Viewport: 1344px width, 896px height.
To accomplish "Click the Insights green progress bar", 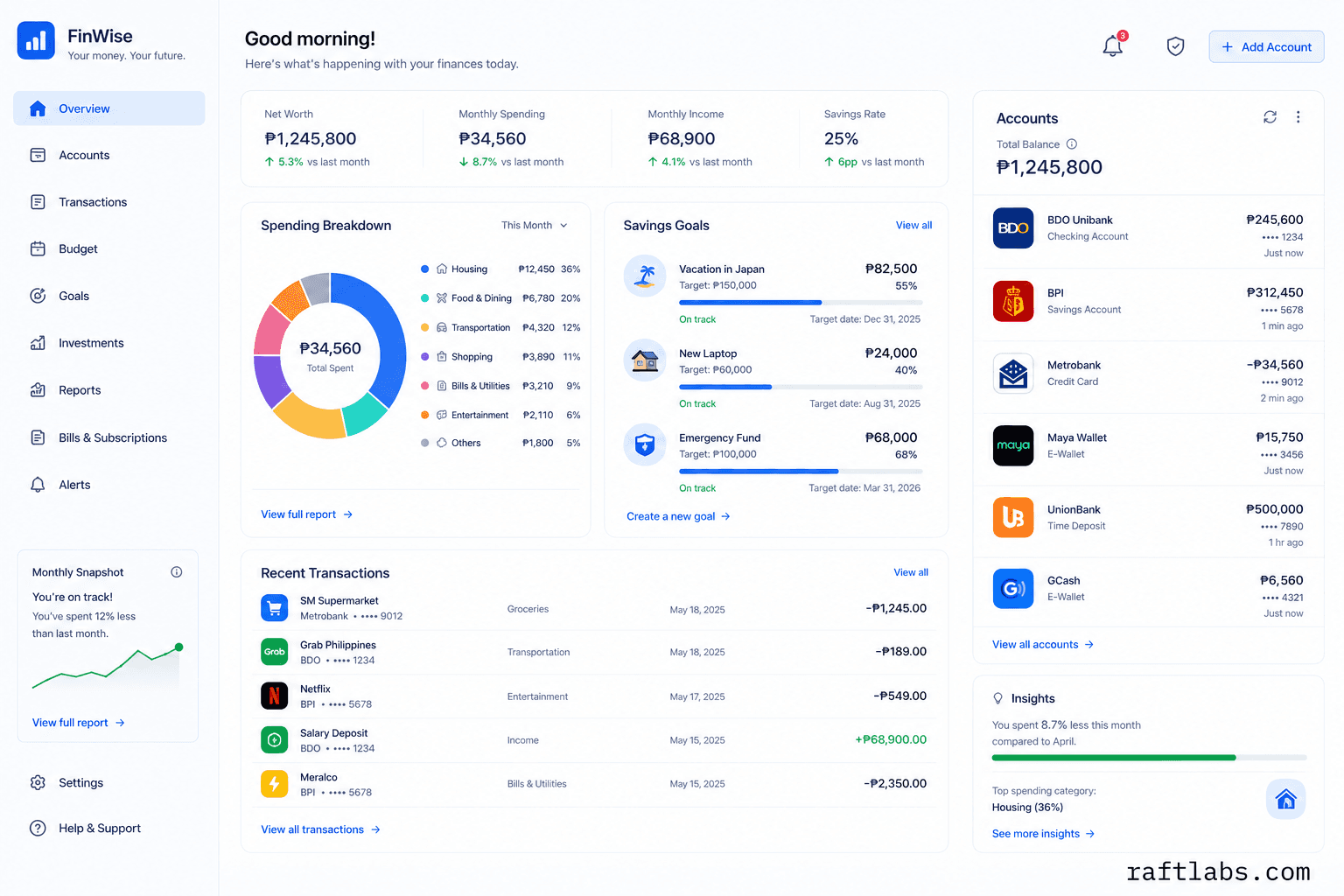I will [1149, 758].
